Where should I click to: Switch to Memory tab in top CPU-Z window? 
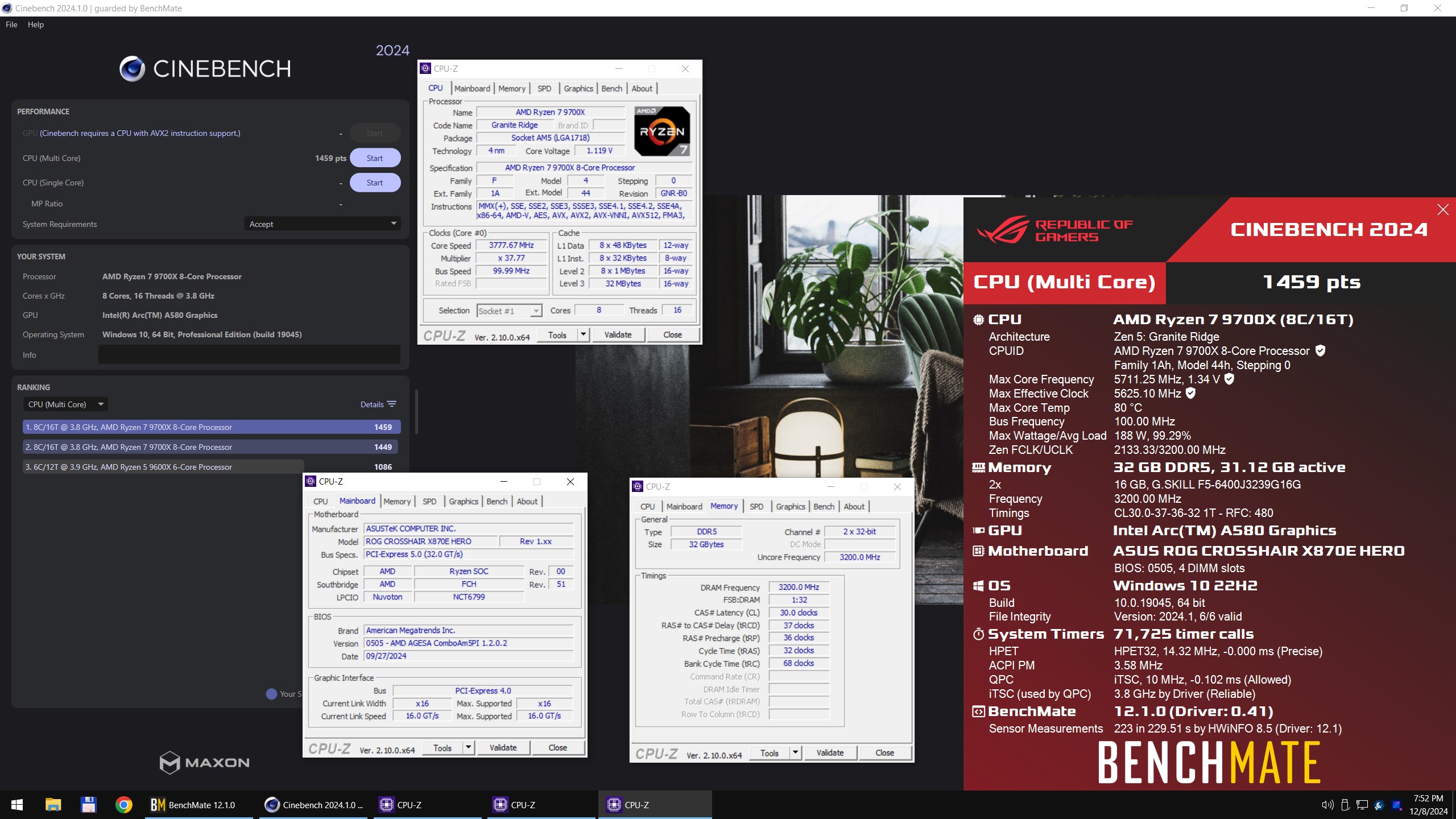tap(512, 88)
